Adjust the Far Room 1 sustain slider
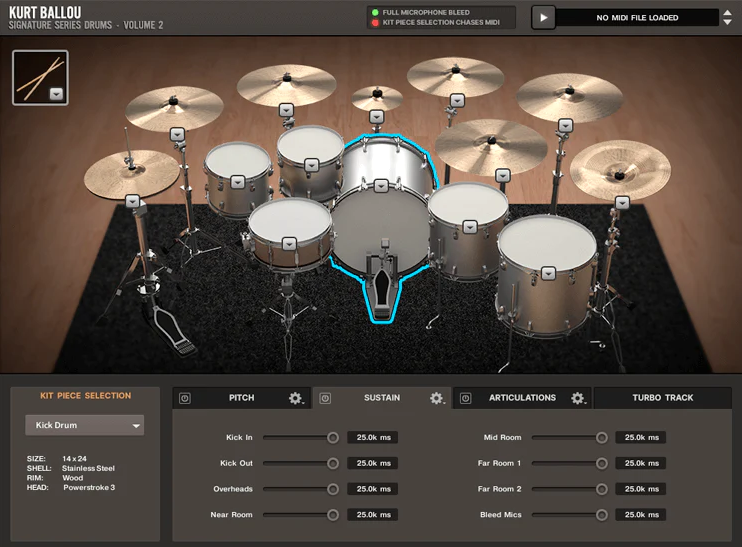 tap(601, 463)
